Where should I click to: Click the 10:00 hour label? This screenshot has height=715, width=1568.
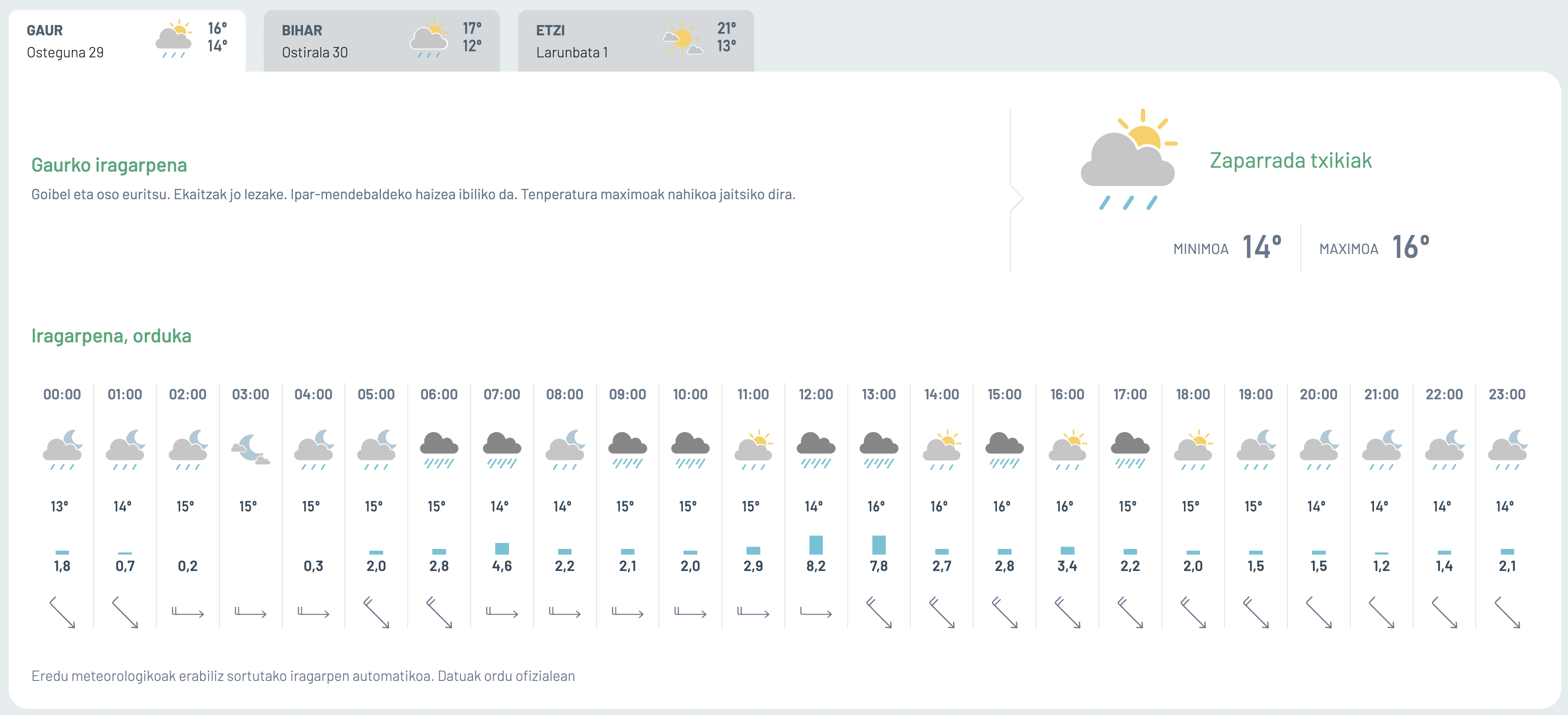(x=690, y=394)
